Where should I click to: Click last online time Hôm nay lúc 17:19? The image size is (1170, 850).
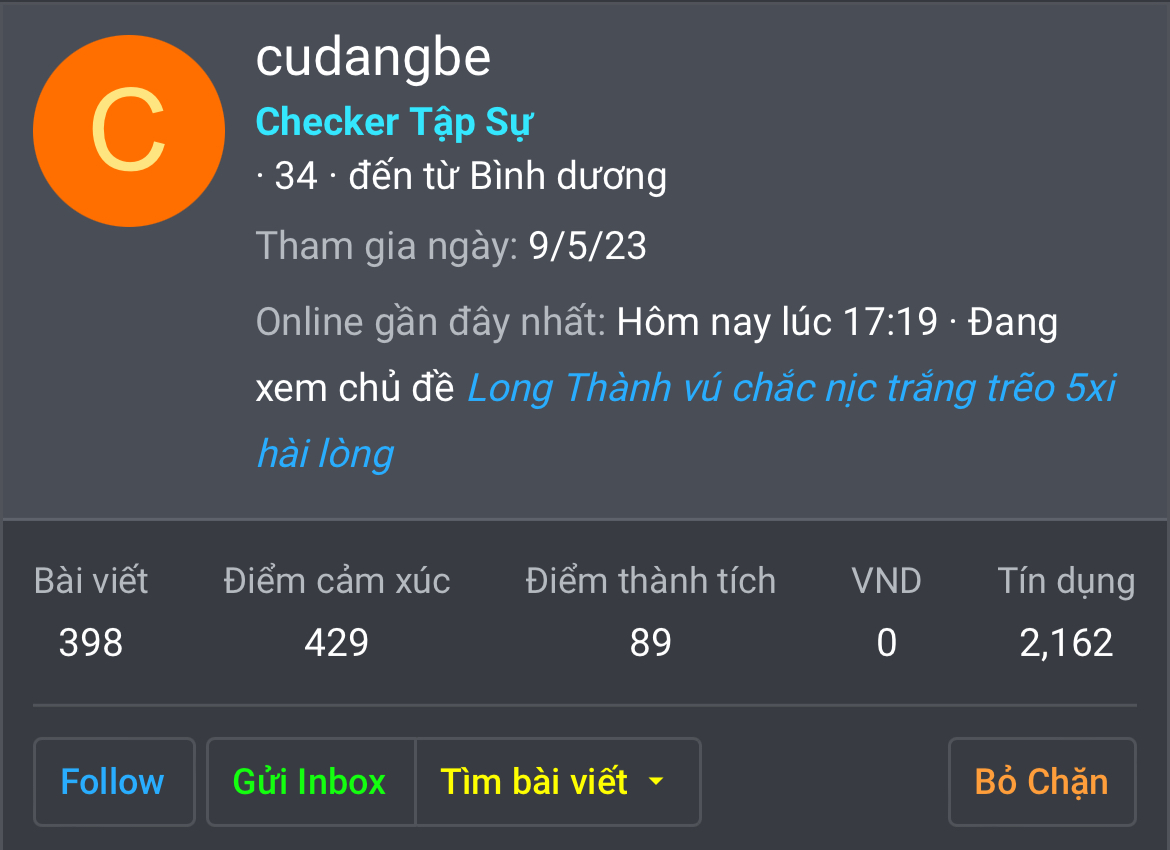(777, 322)
